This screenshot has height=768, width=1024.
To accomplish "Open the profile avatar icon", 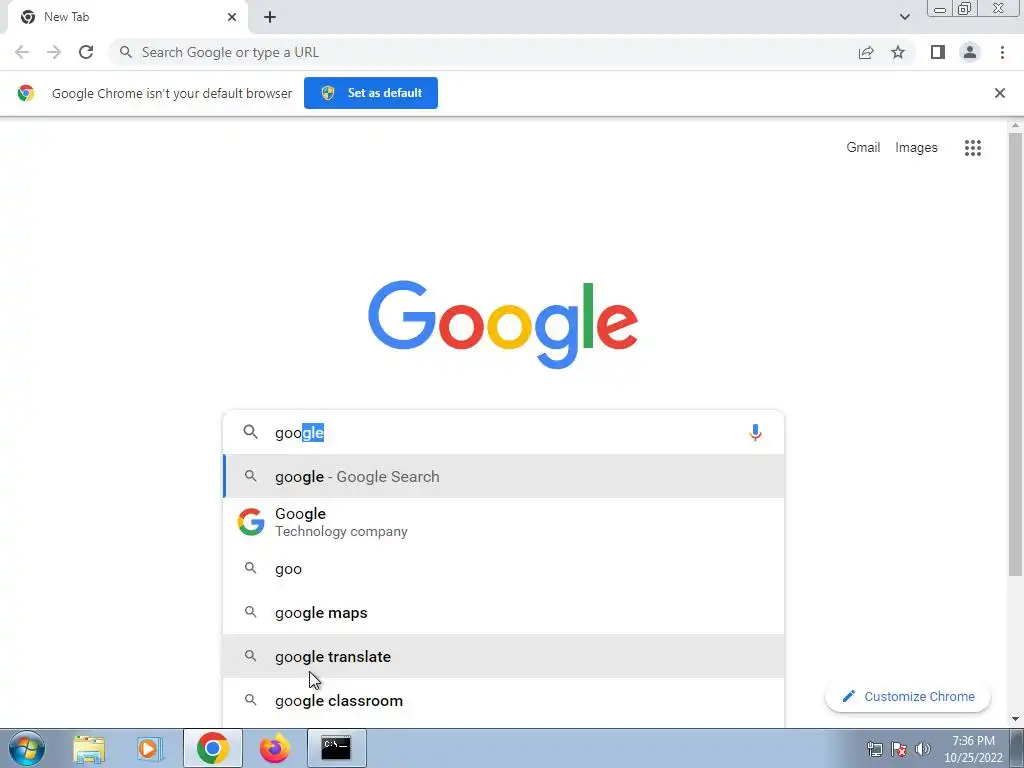I will click(x=970, y=52).
